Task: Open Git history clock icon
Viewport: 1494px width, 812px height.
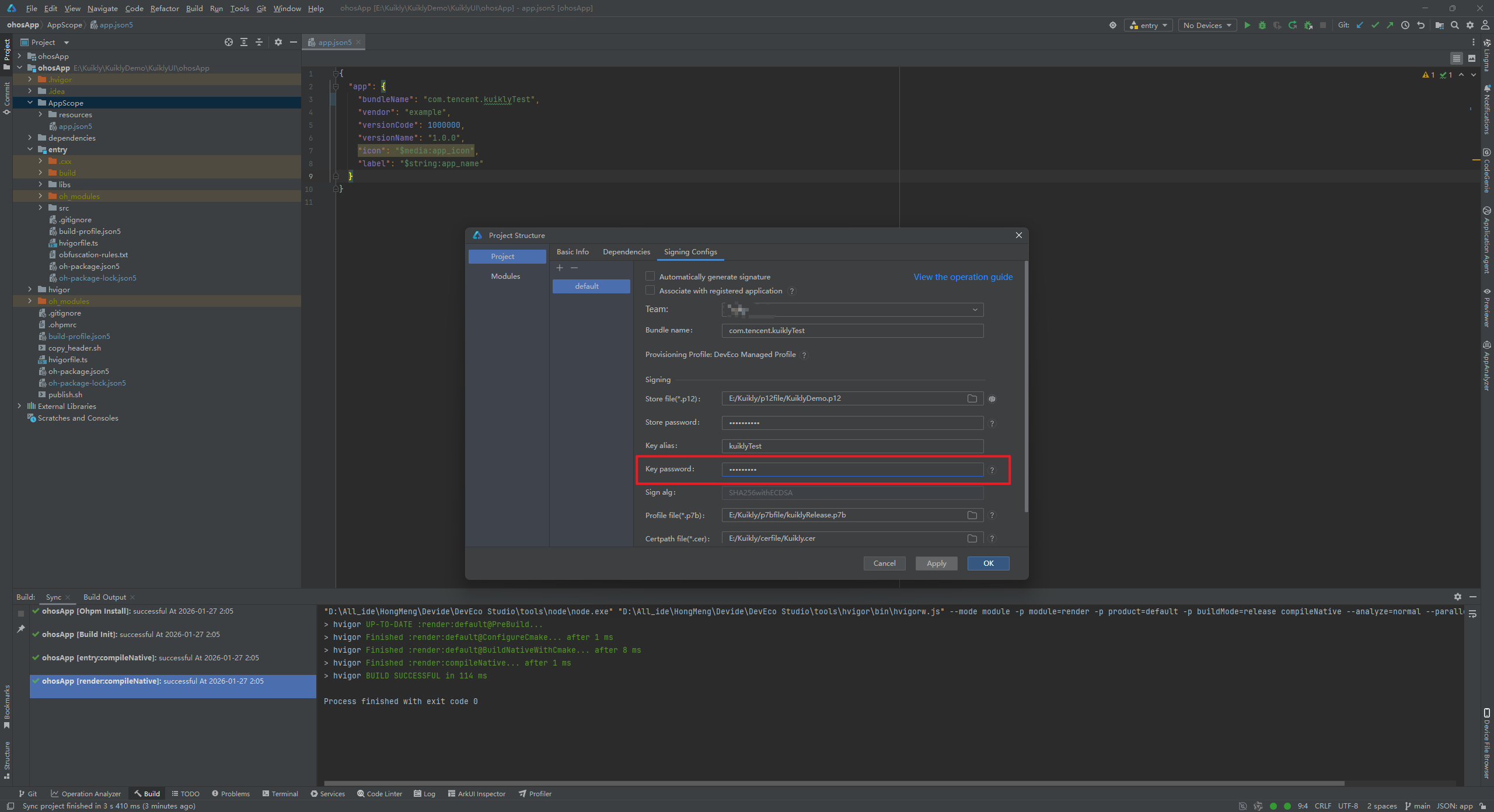Action: pyautogui.click(x=1405, y=25)
